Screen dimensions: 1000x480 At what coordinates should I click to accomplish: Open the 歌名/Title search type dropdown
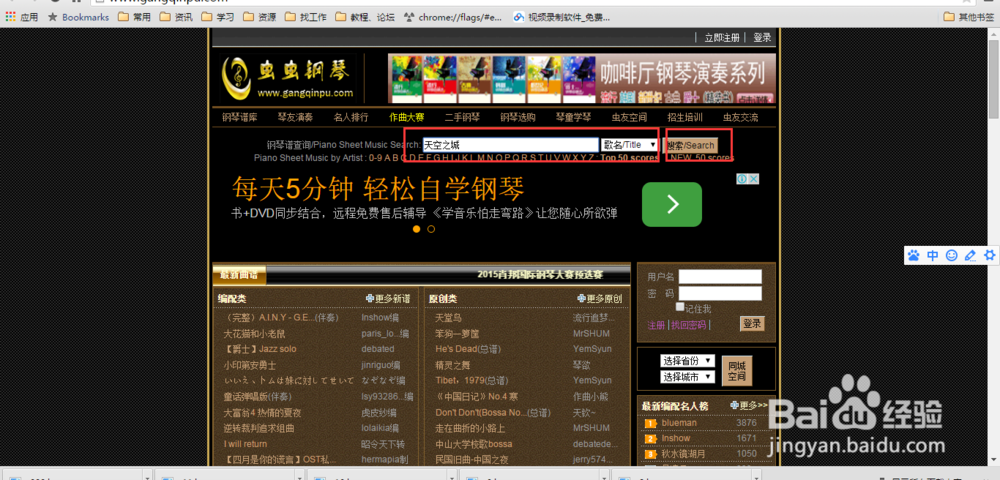[x=629, y=145]
